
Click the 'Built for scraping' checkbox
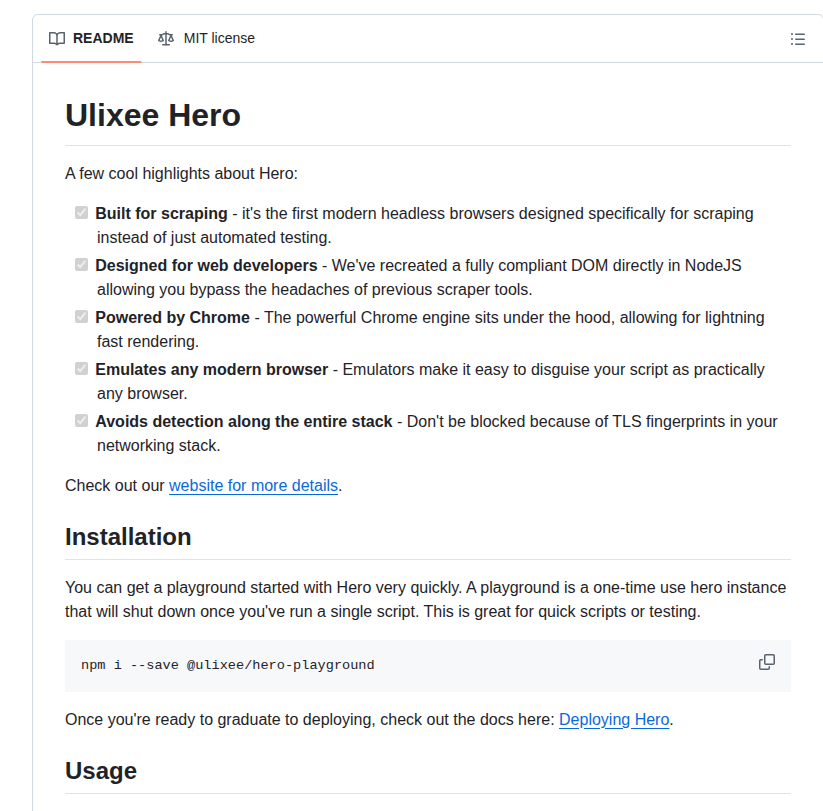pos(81,212)
